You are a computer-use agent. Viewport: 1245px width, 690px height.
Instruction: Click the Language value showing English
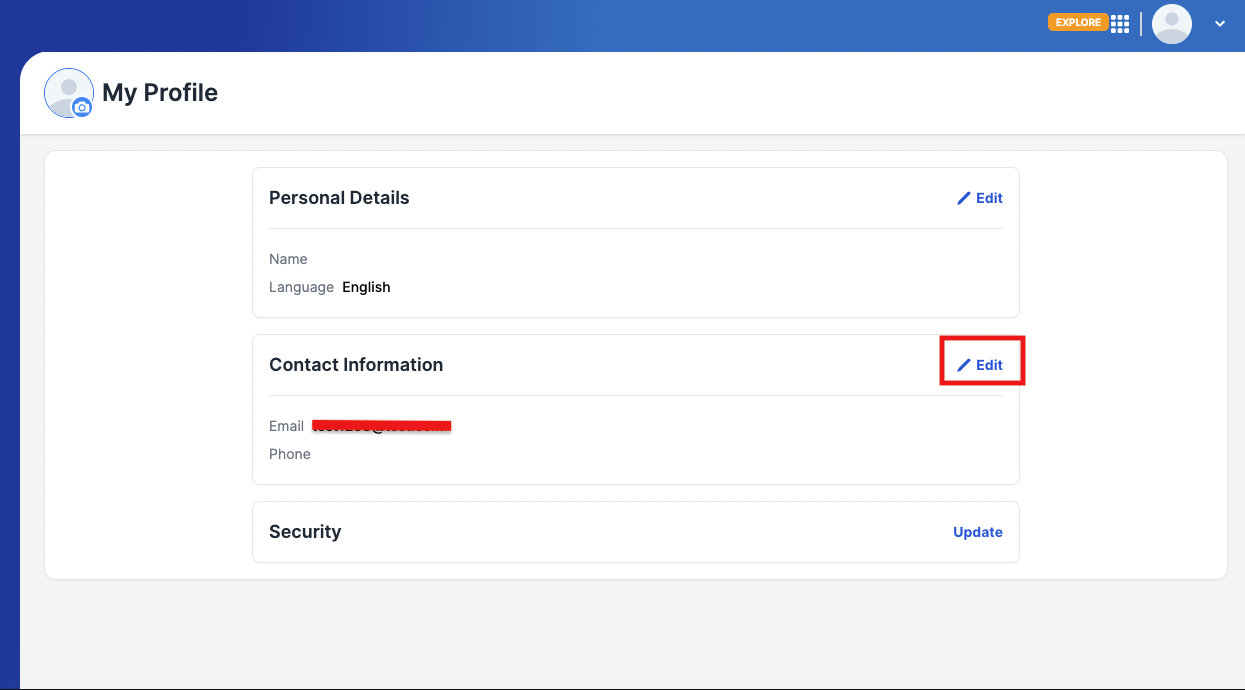coord(366,287)
